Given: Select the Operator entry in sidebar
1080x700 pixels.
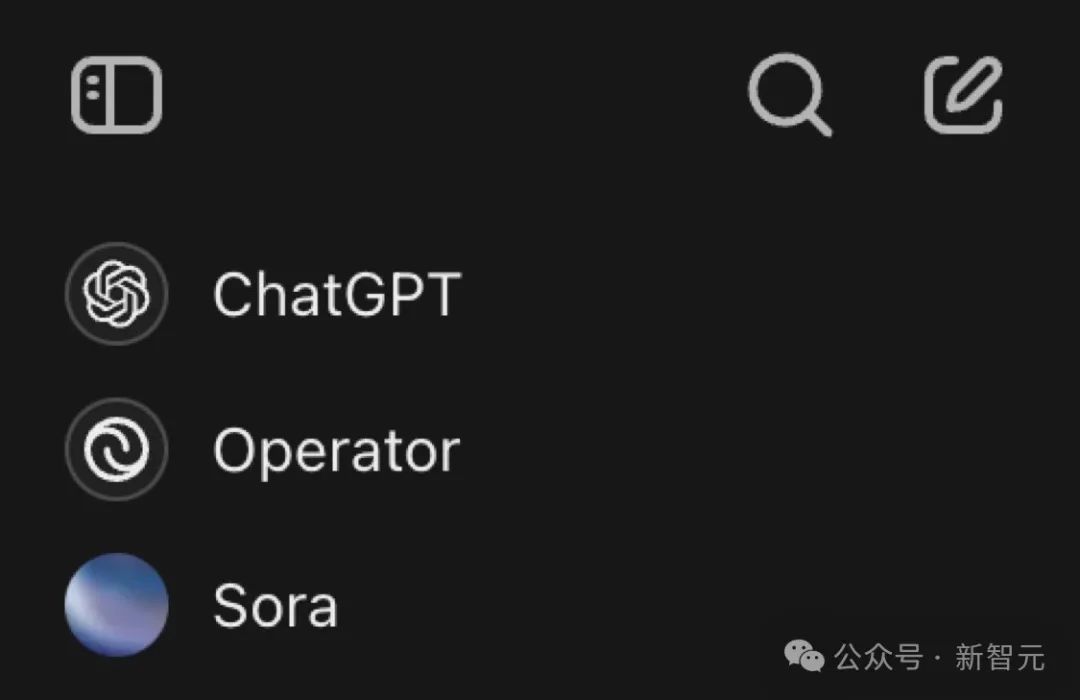Looking at the screenshot, I should pyautogui.click(x=336, y=451).
